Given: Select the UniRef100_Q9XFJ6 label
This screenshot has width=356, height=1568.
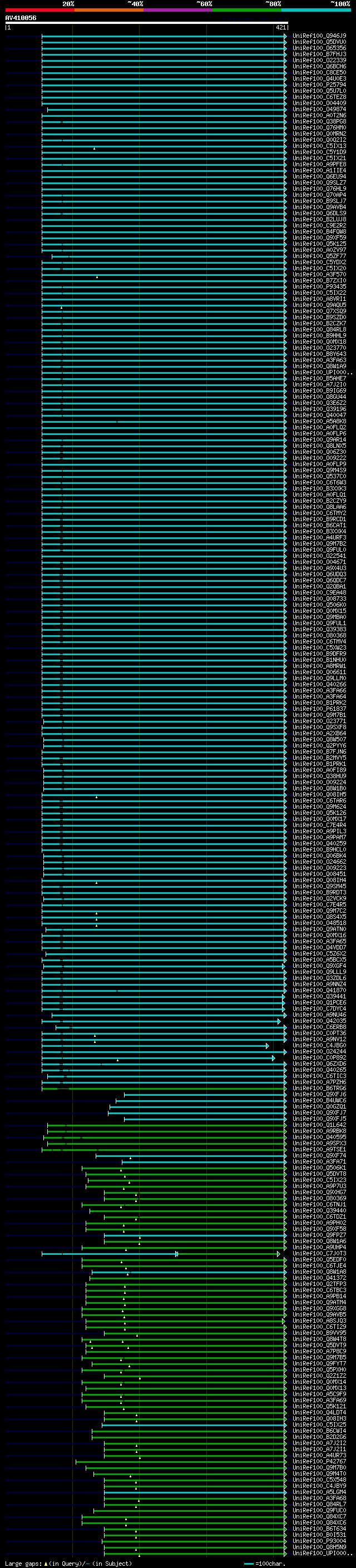Looking at the screenshot, I should point(319,1095).
